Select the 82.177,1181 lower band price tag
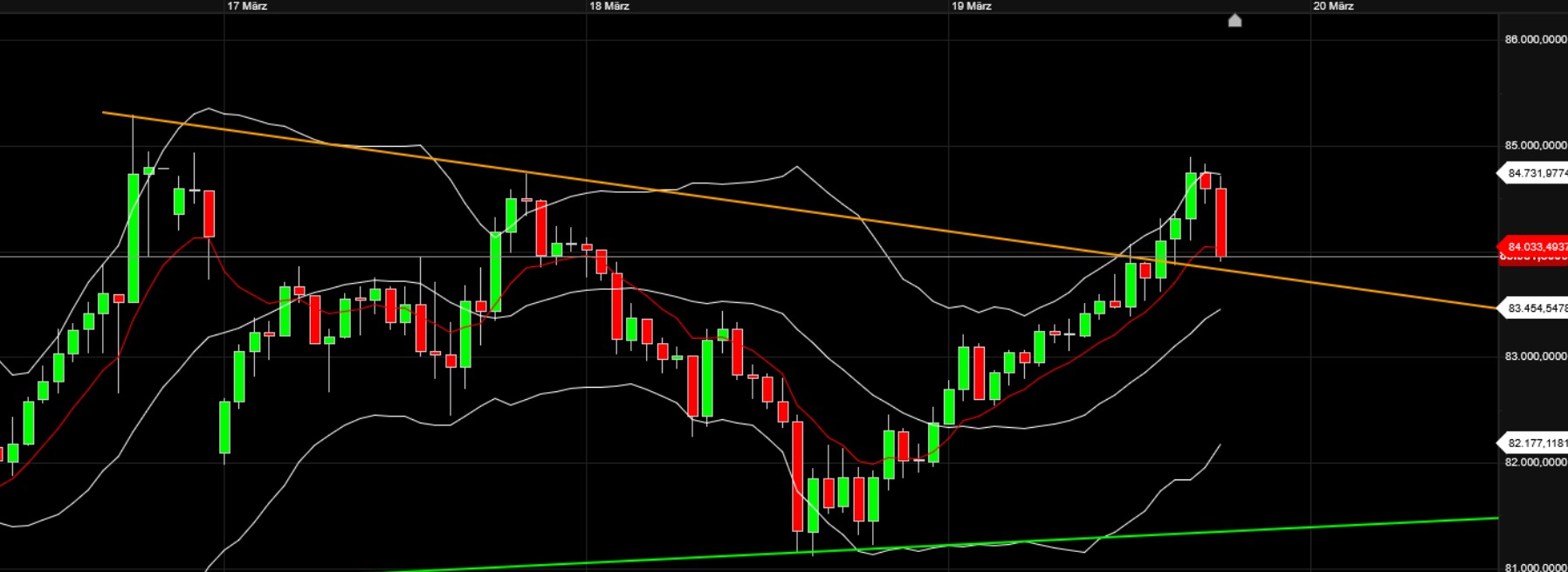This screenshot has width=1568, height=572. pyautogui.click(x=1533, y=443)
